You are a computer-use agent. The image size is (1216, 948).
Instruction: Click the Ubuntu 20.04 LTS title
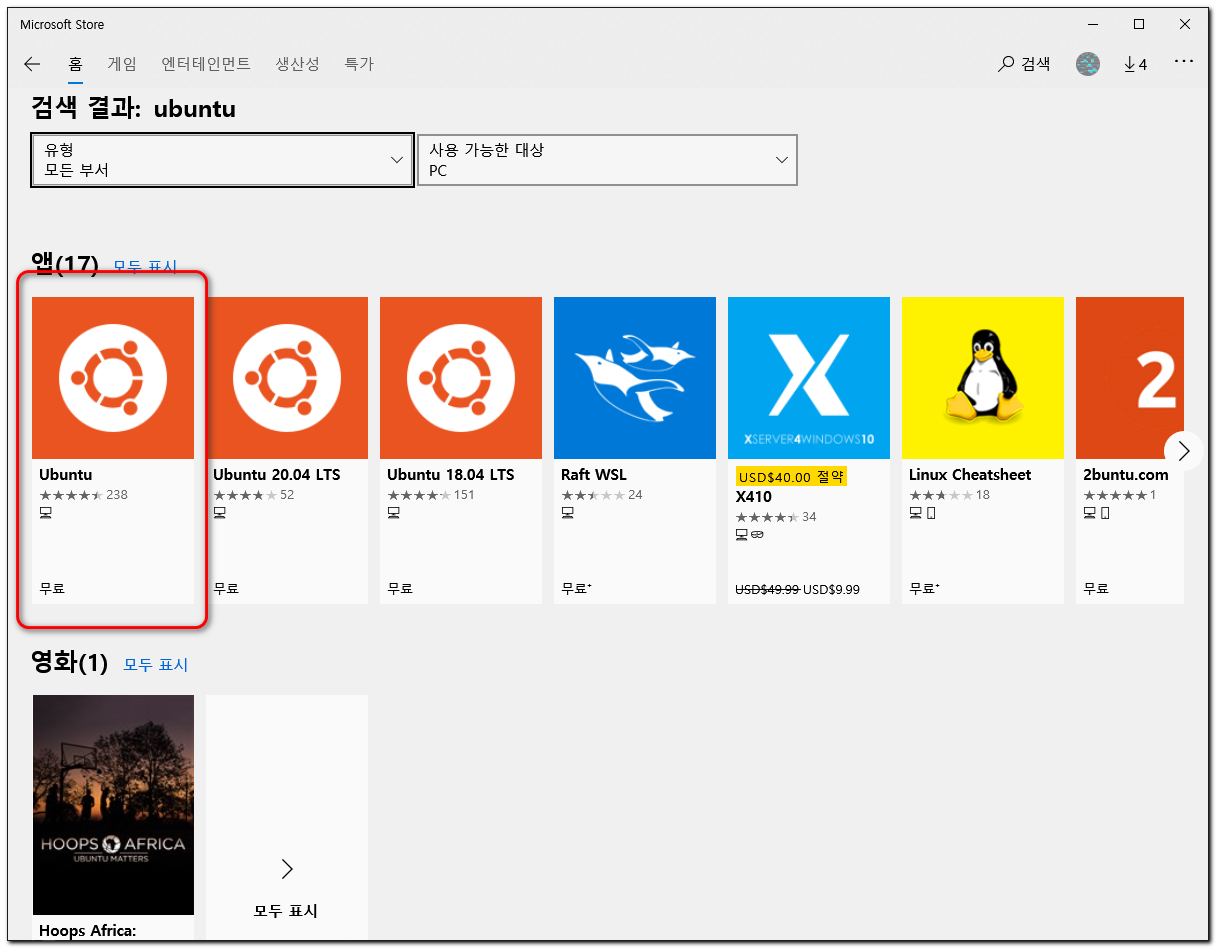tap(277, 475)
